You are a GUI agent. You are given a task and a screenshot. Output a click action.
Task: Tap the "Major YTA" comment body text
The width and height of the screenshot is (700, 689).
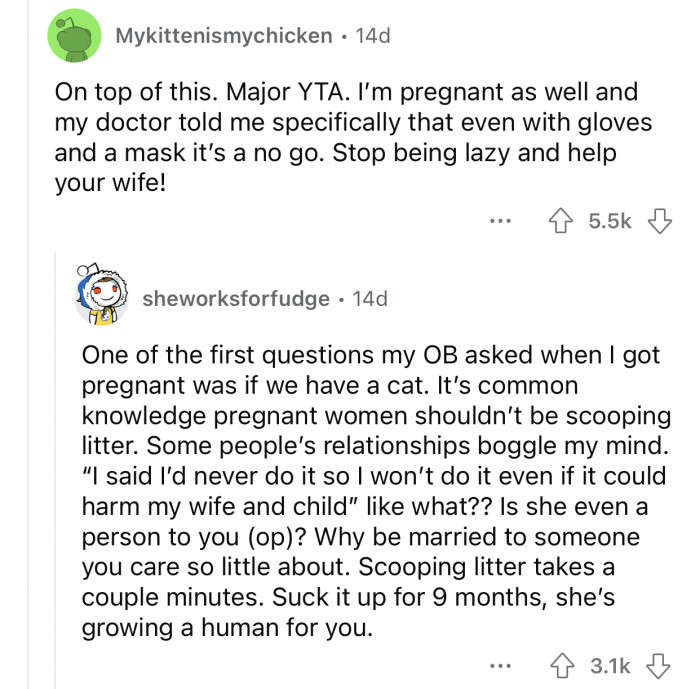(x=353, y=137)
